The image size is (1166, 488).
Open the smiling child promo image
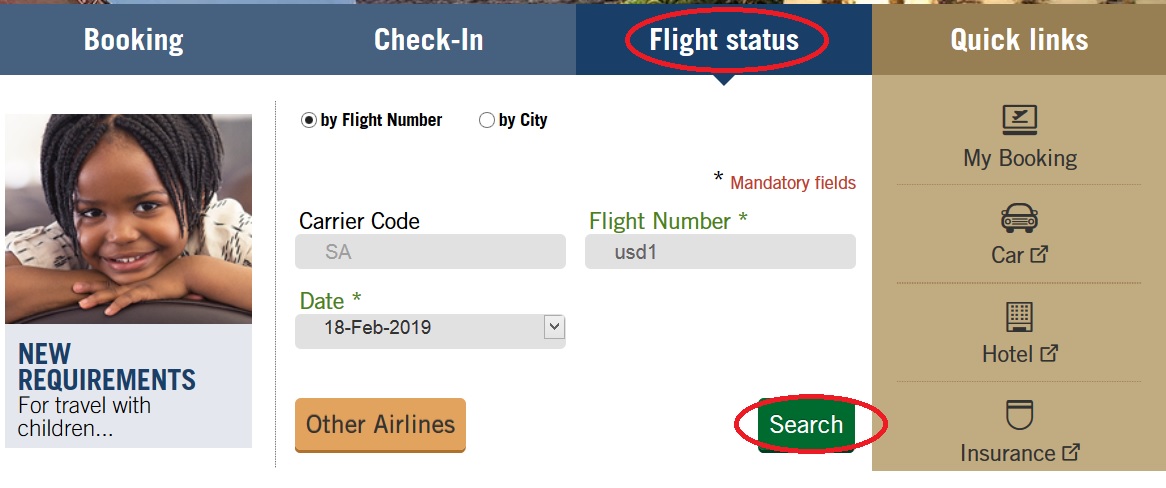point(128,218)
